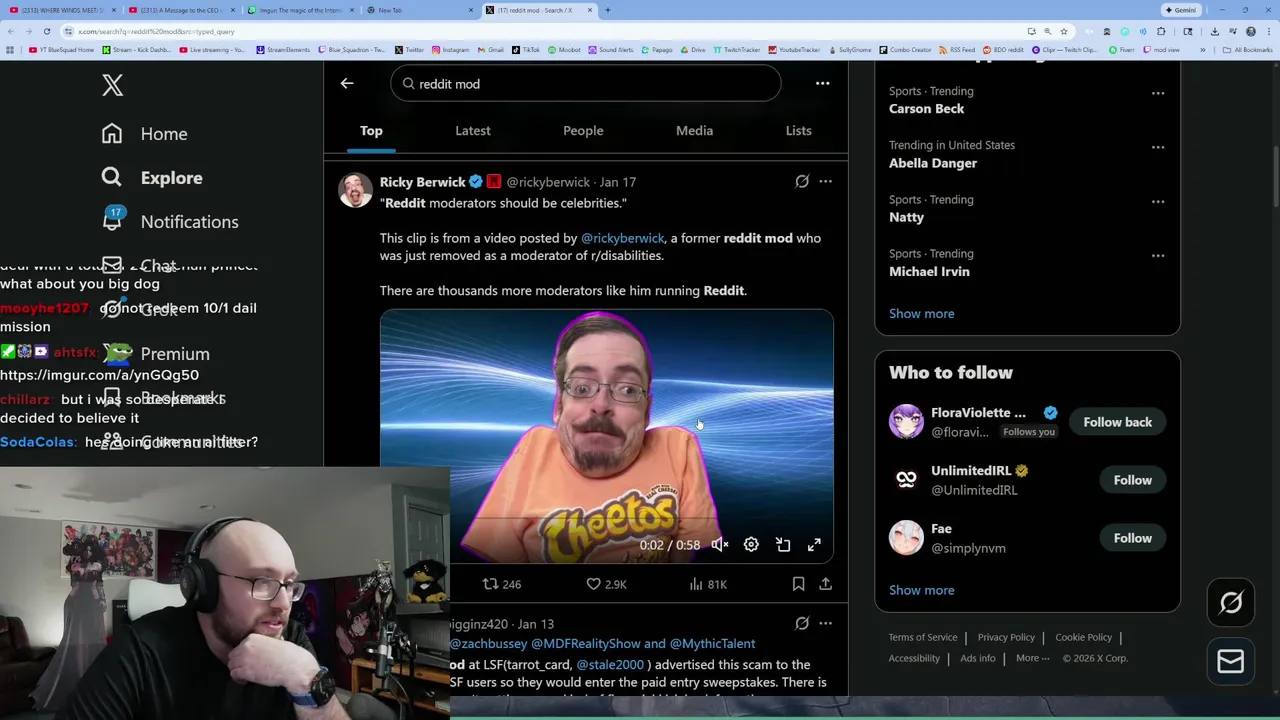The image size is (1280, 720).
Task: Bookmark this page with the star icon
Action: (1064, 31)
